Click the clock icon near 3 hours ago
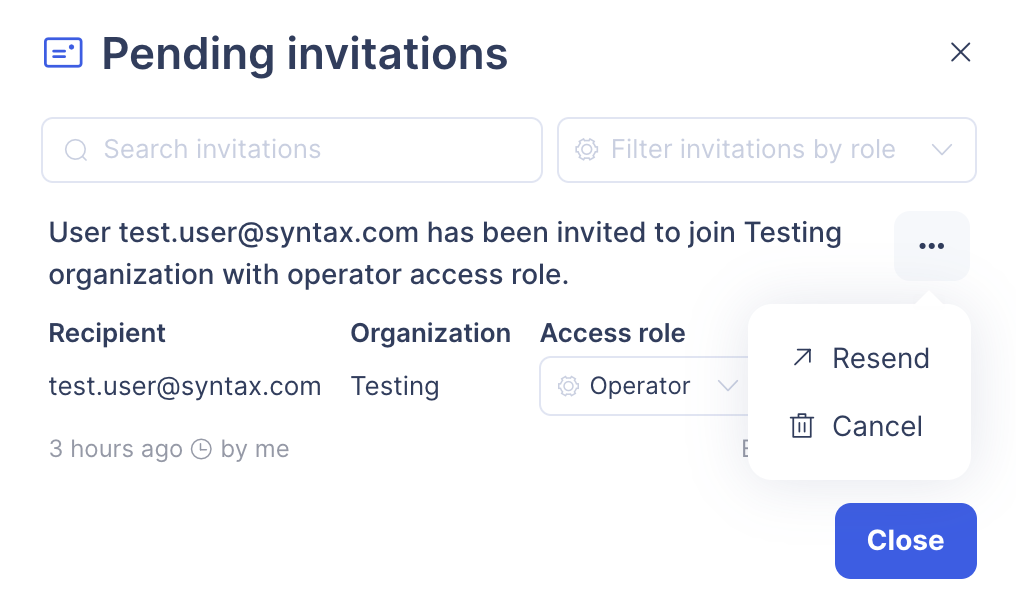This screenshot has height=602, width=1016. pyautogui.click(x=201, y=449)
